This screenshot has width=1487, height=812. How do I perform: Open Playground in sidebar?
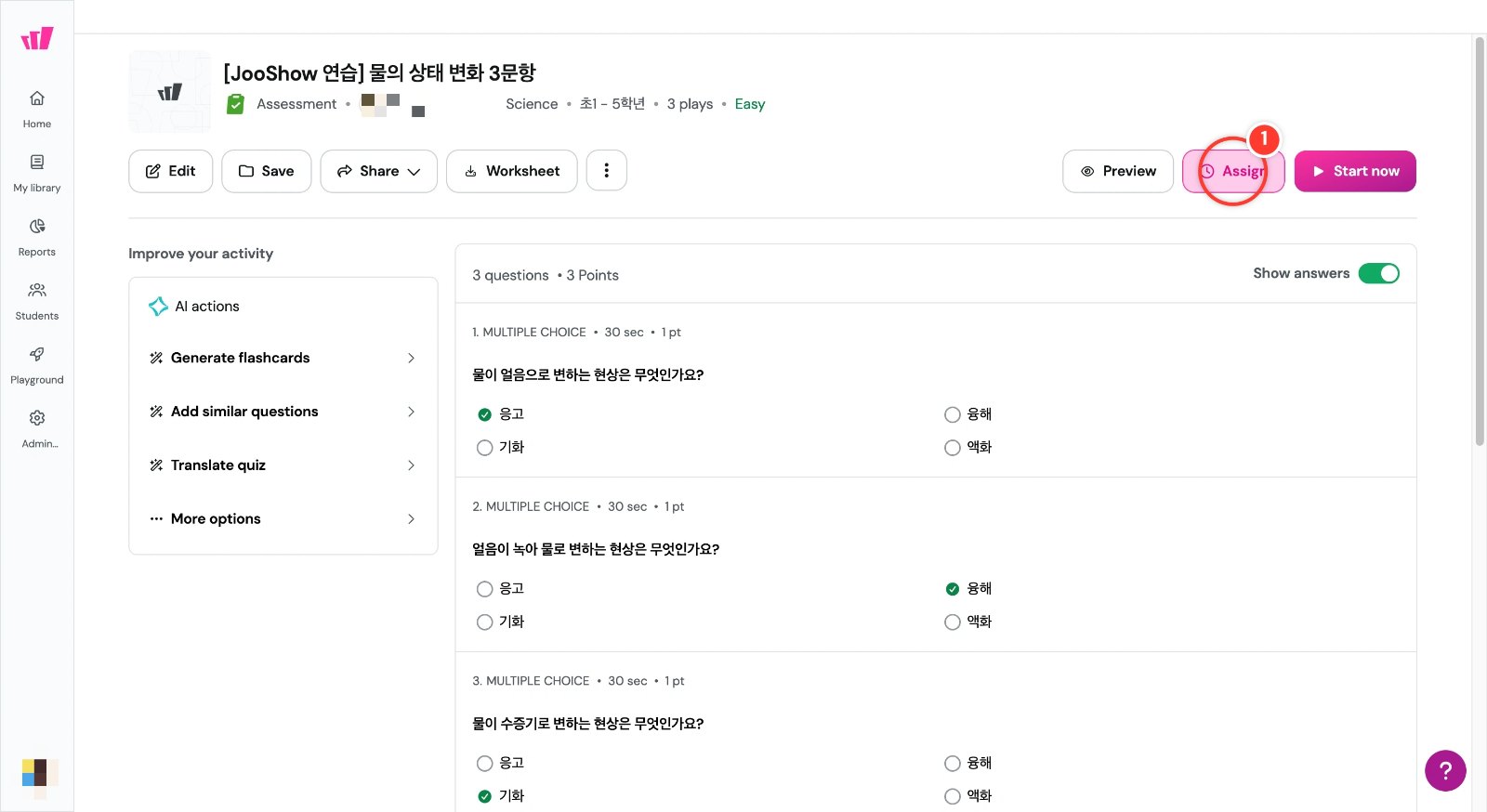(x=37, y=365)
